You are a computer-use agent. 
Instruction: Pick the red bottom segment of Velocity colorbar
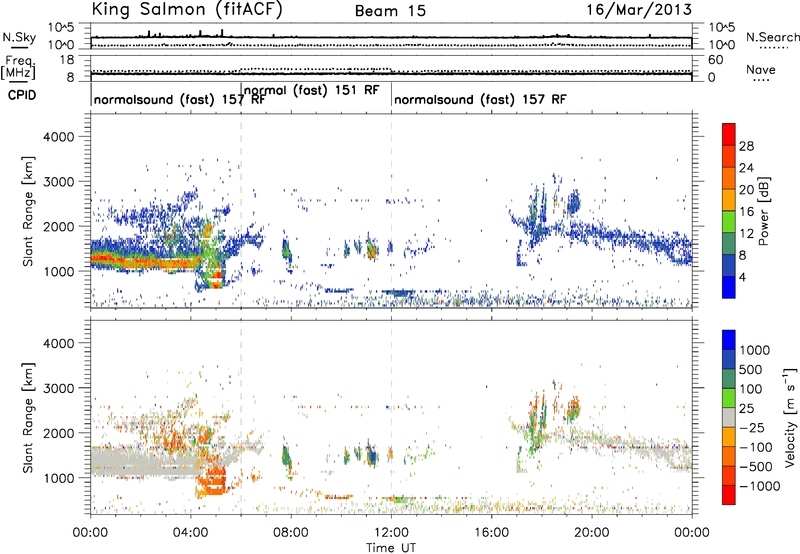(729, 495)
